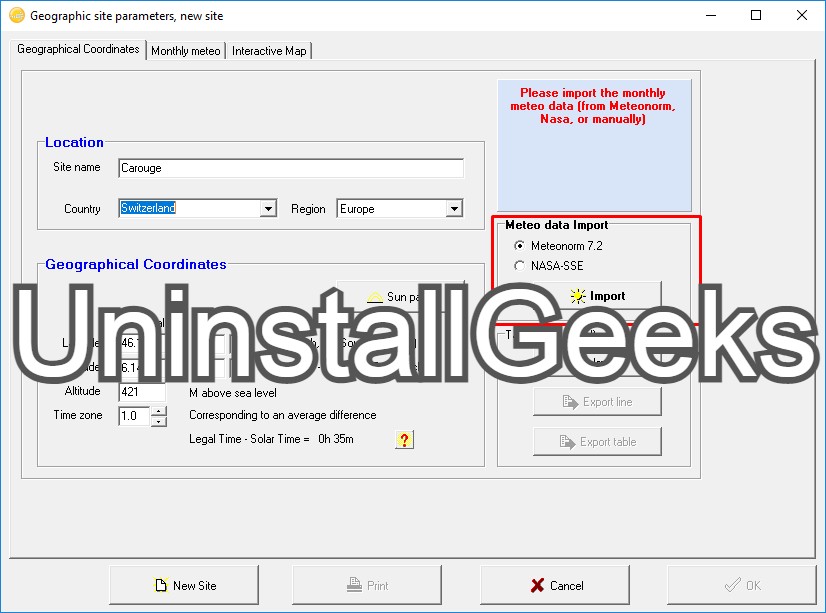The height and width of the screenshot is (613, 826).
Task: Click the Site name field containing Carouge
Action: pos(291,168)
